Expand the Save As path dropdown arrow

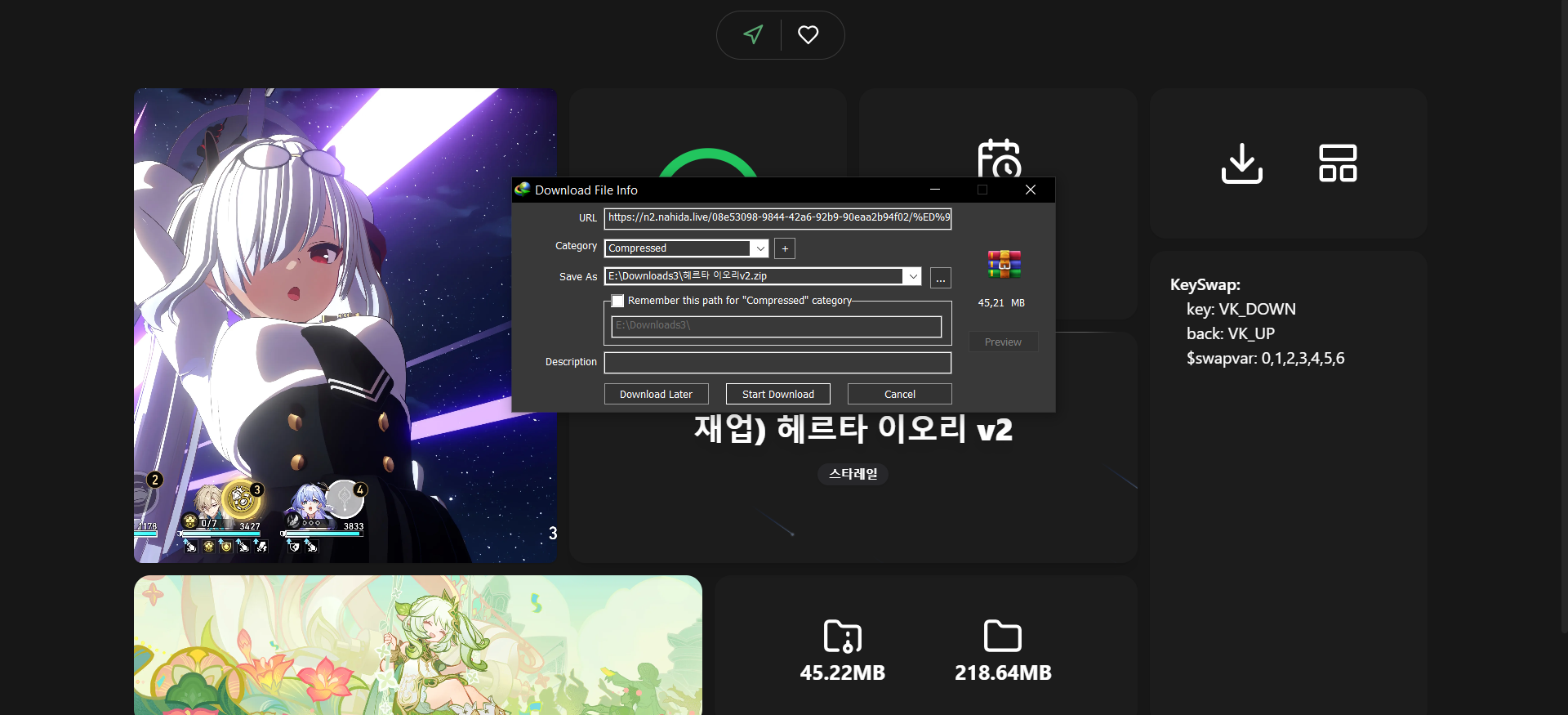913,276
